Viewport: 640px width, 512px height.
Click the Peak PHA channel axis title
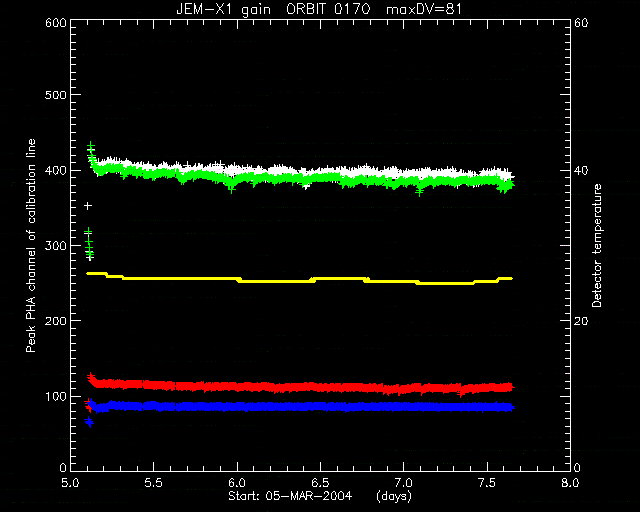tap(31, 246)
